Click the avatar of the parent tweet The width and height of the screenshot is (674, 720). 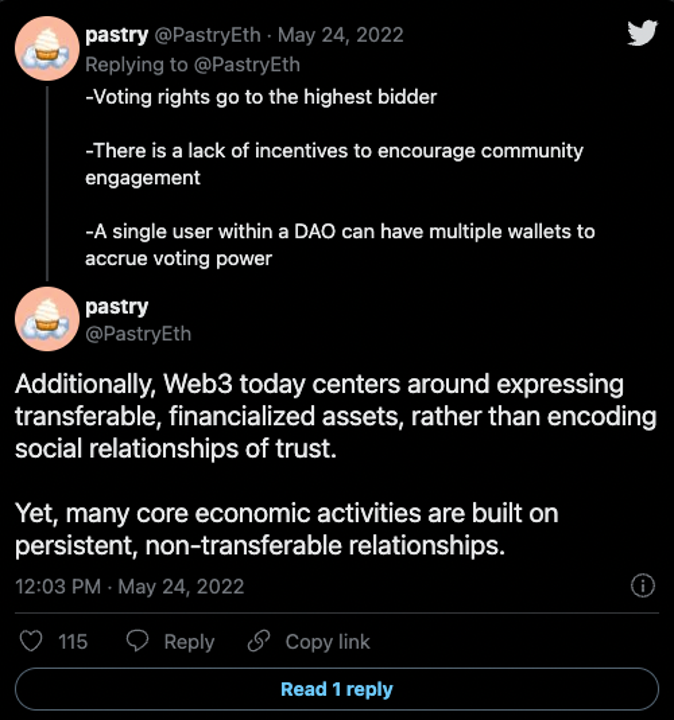tap(48, 49)
